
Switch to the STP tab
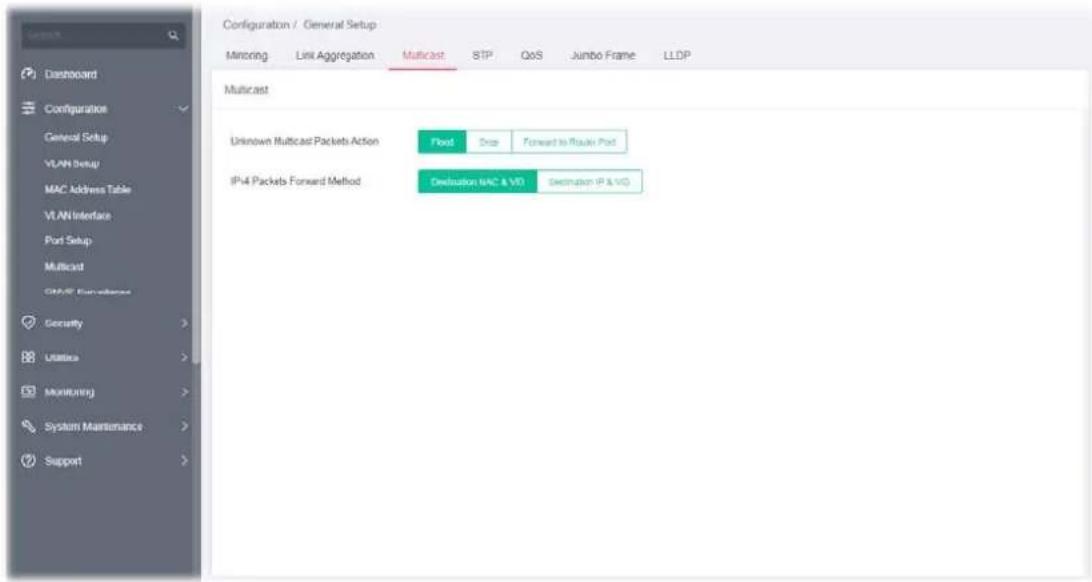click(483, 56)
